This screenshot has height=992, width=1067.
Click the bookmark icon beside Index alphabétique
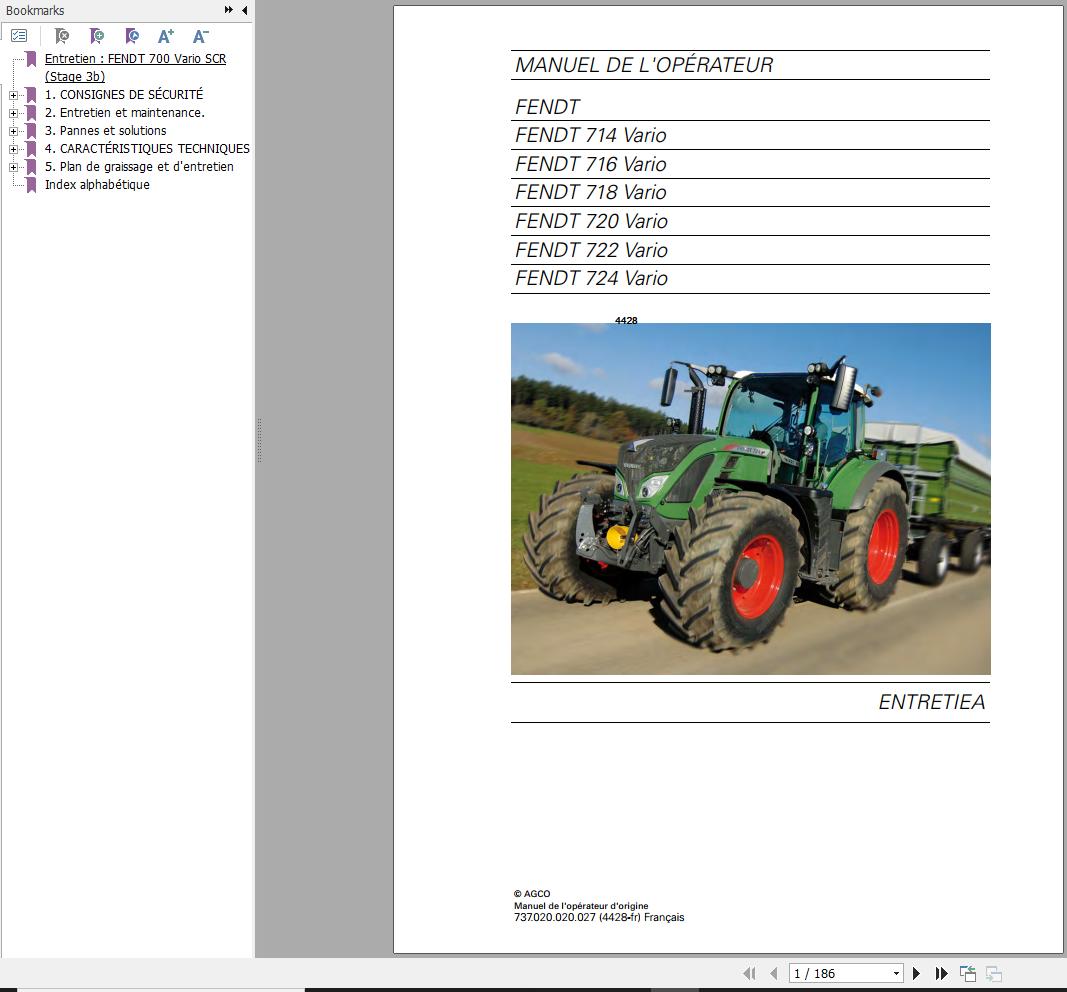click(31, 184)
